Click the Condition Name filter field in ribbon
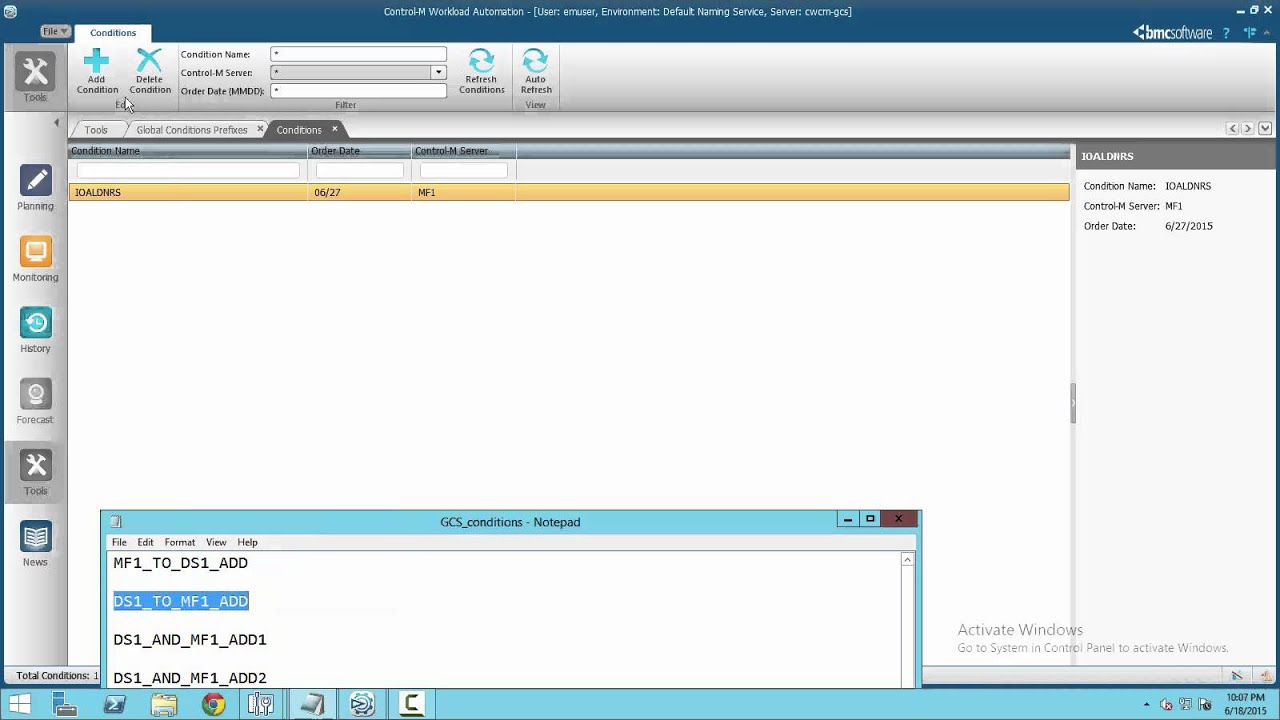This screenshot has width=1280, height=720. pos(358,54)
